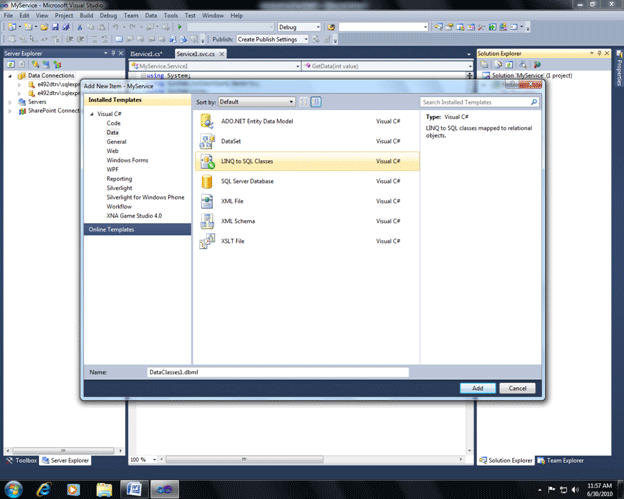This screenshot has height=499, width=624.
Task: Open the Create Publish Settings dropdown
Action: click(273, 39)
